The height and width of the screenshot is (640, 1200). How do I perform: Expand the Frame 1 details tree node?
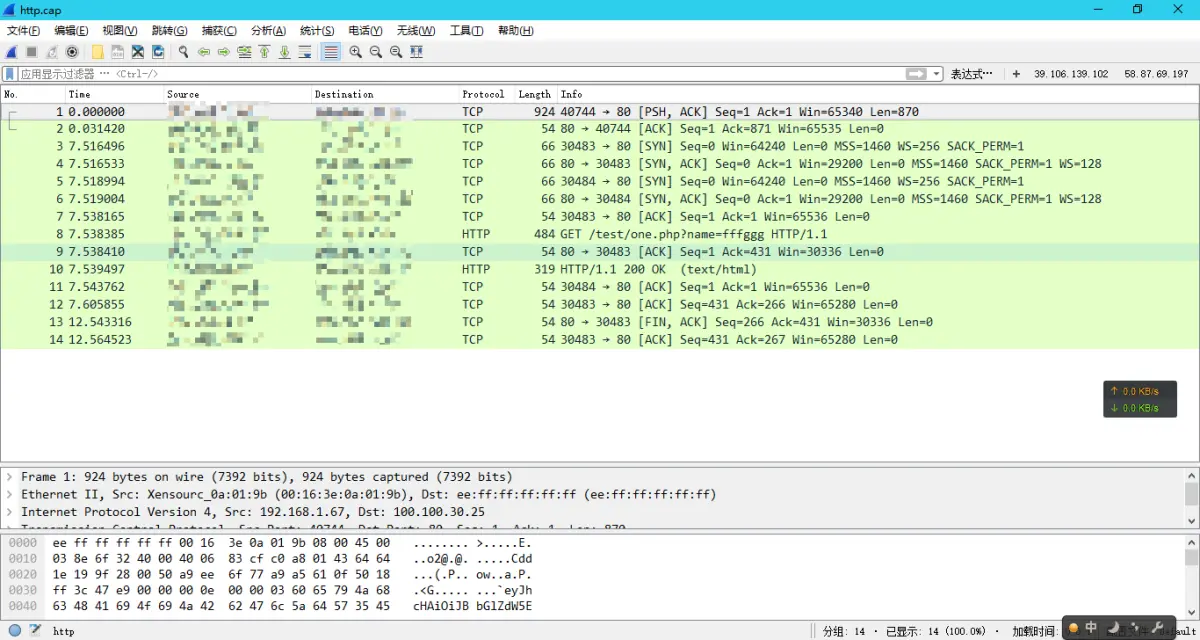click(10, 477)
